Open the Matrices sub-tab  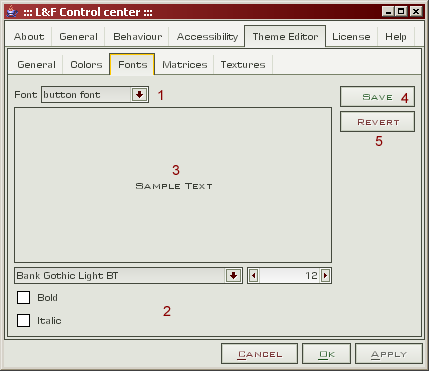click(184, 64)
